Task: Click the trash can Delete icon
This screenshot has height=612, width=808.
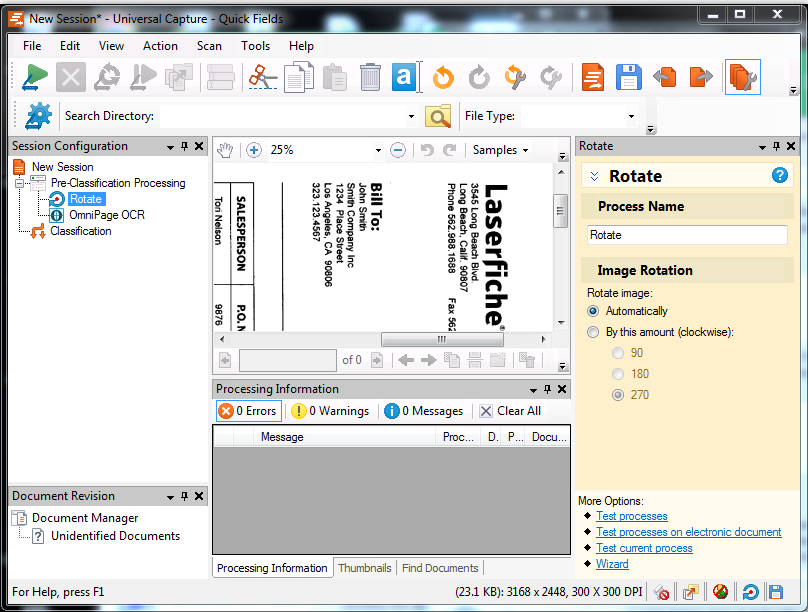Action: coord(370,77)
